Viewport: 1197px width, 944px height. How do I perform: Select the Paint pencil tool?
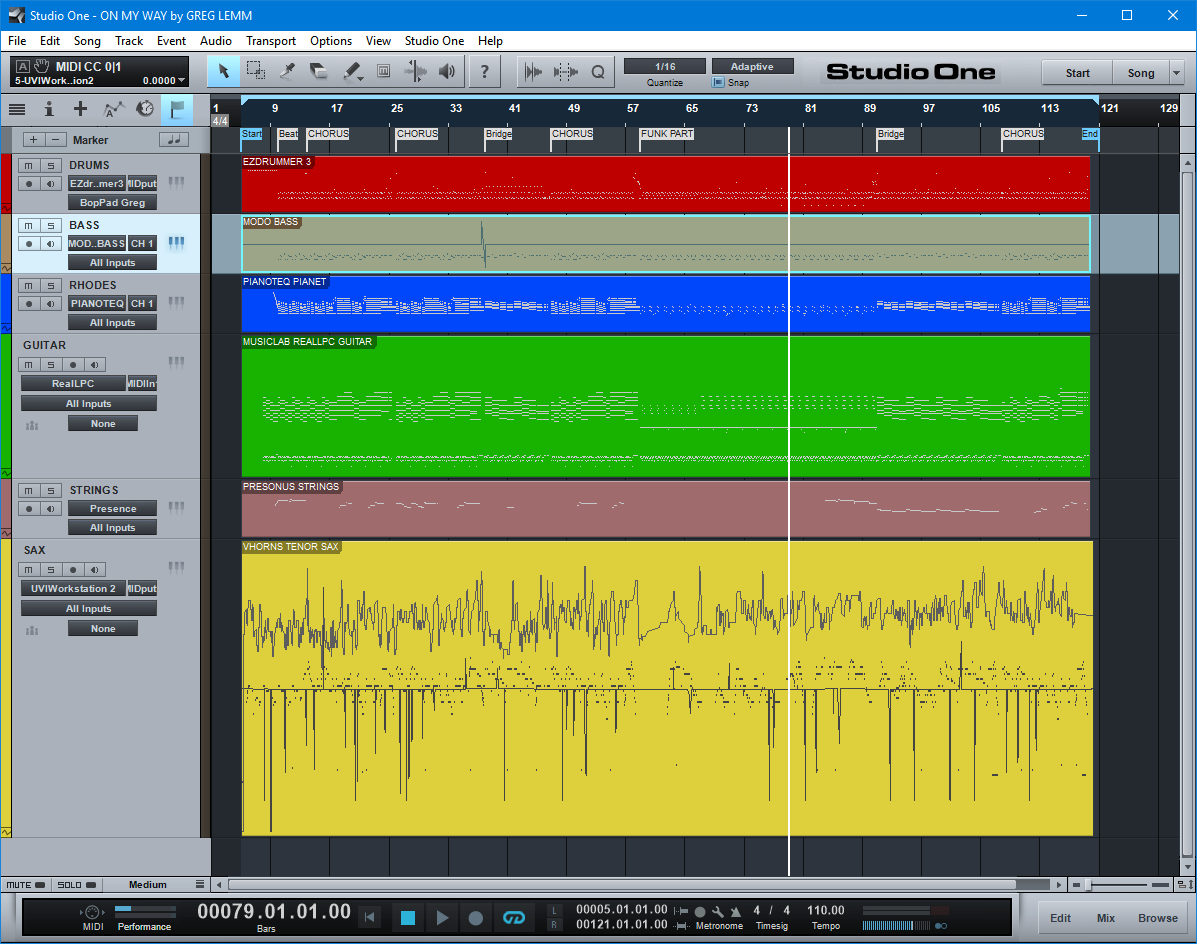point(352,72)
